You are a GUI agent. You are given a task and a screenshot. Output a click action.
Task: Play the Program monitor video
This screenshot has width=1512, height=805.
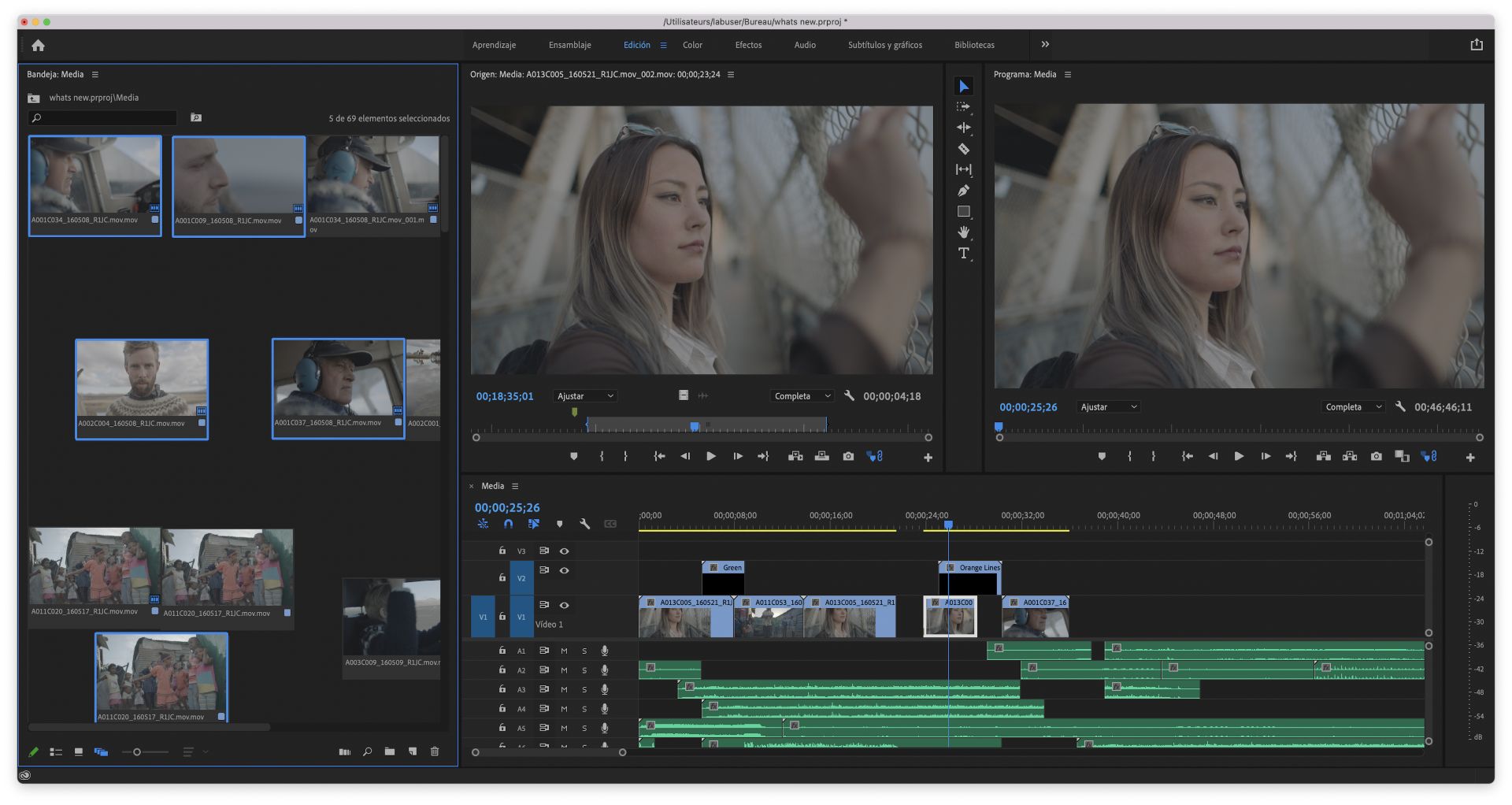click(x=1239, y=457)
